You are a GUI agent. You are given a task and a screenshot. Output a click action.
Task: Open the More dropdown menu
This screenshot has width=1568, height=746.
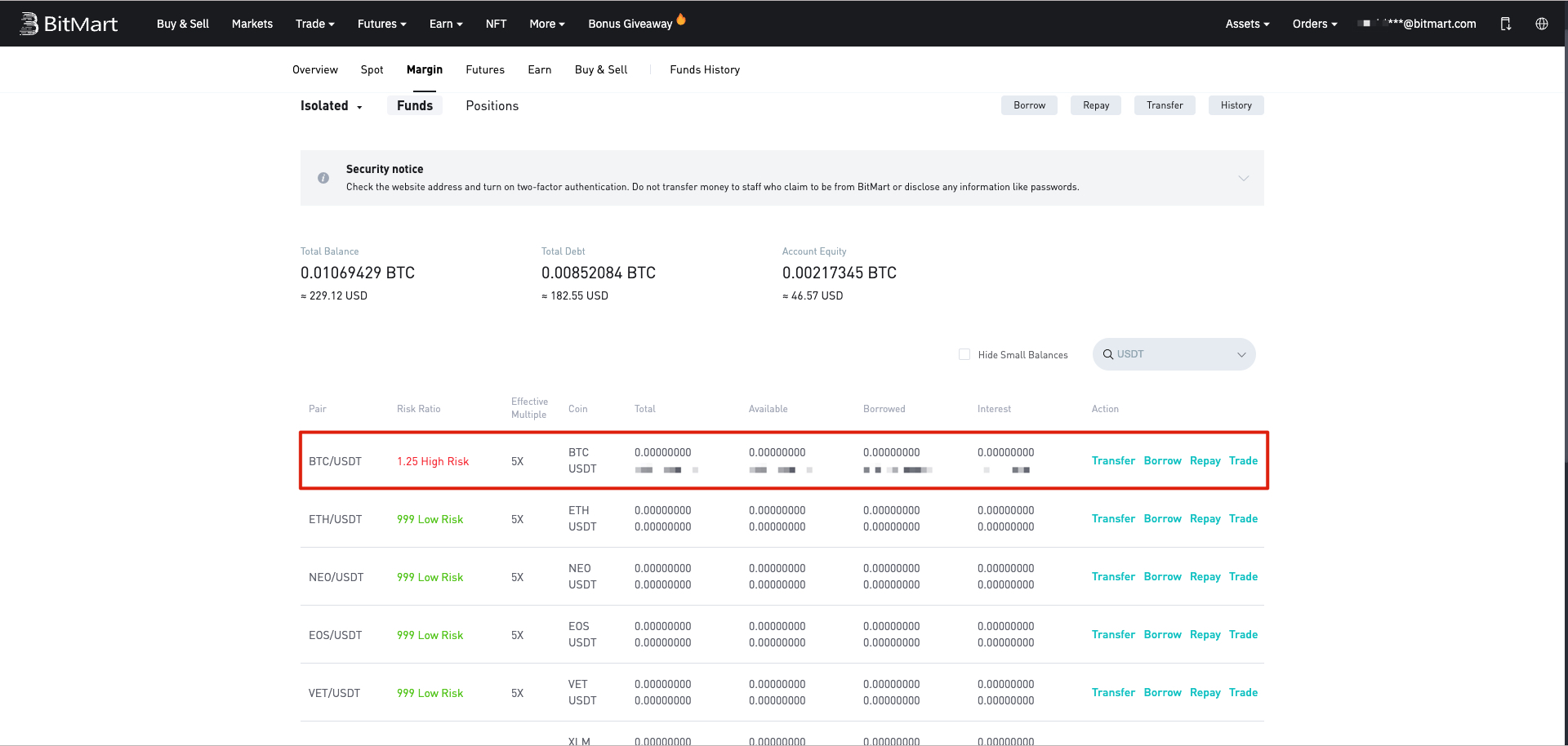(x=547, y=24)
